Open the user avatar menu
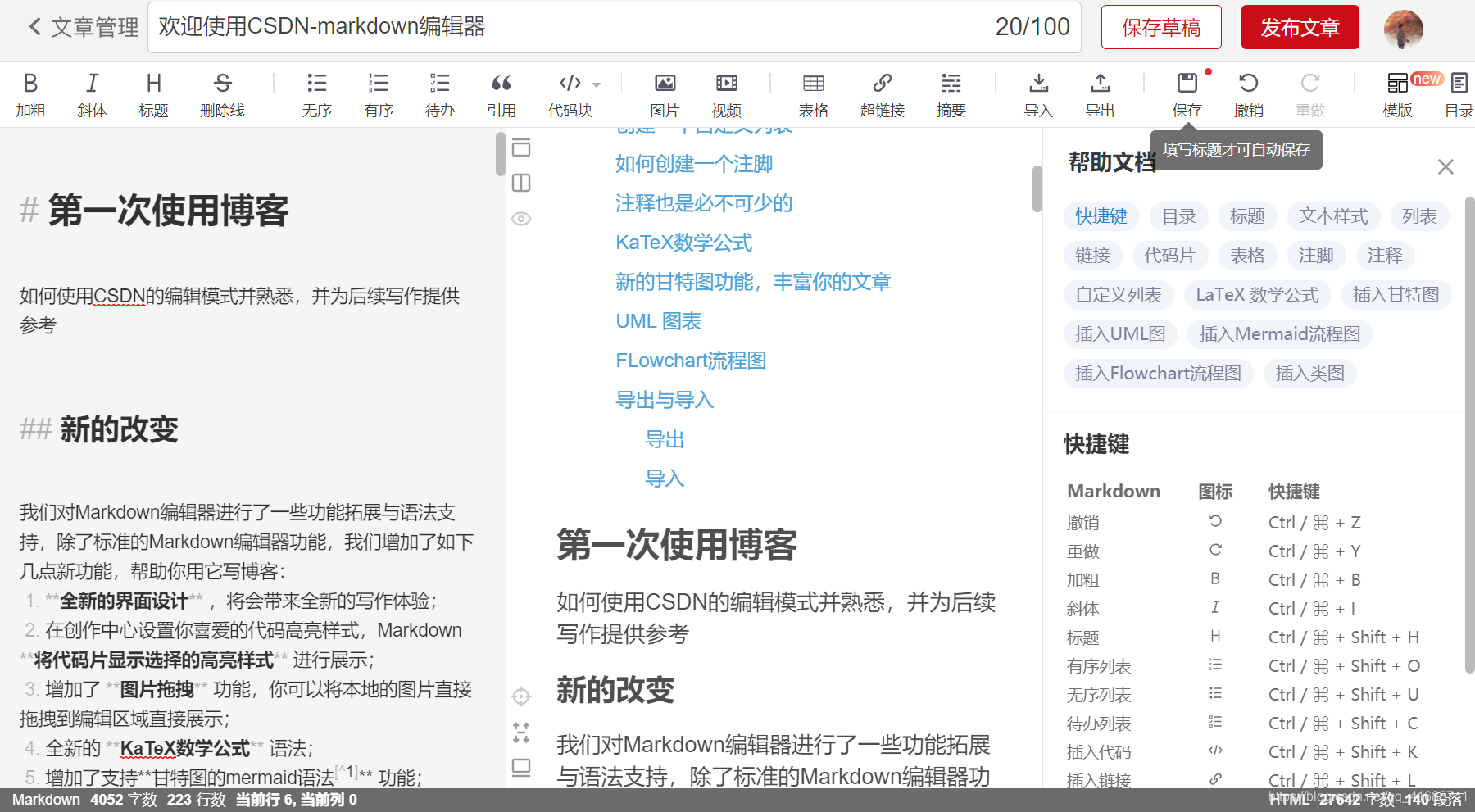 1403,29
